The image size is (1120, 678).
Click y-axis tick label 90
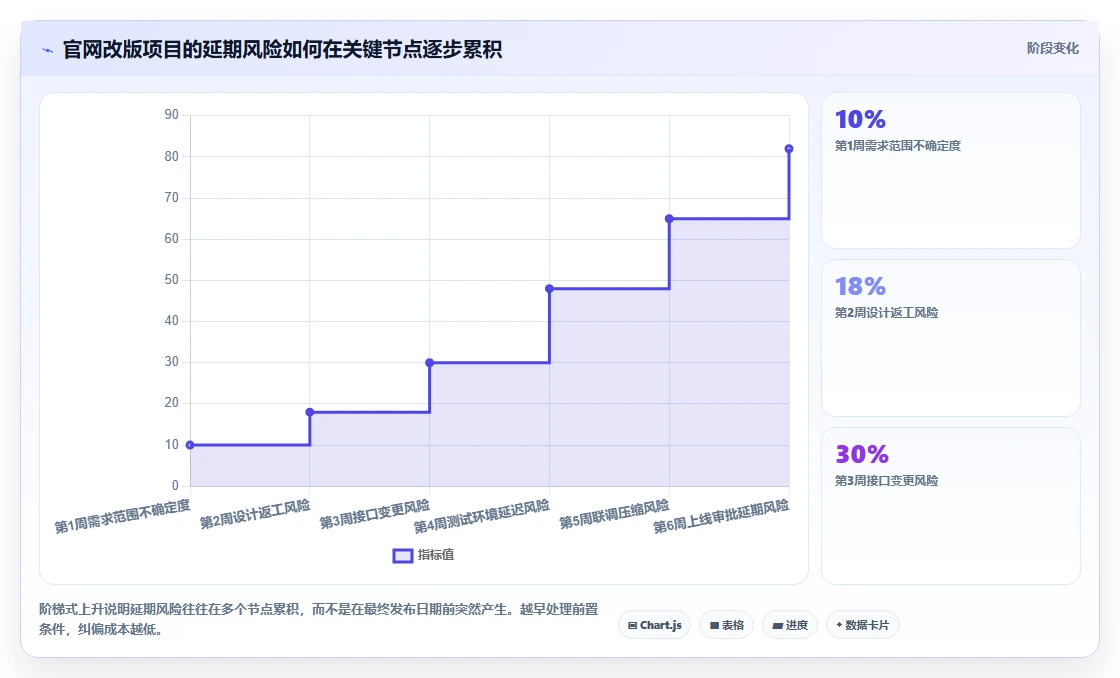(x=171, y=114)
